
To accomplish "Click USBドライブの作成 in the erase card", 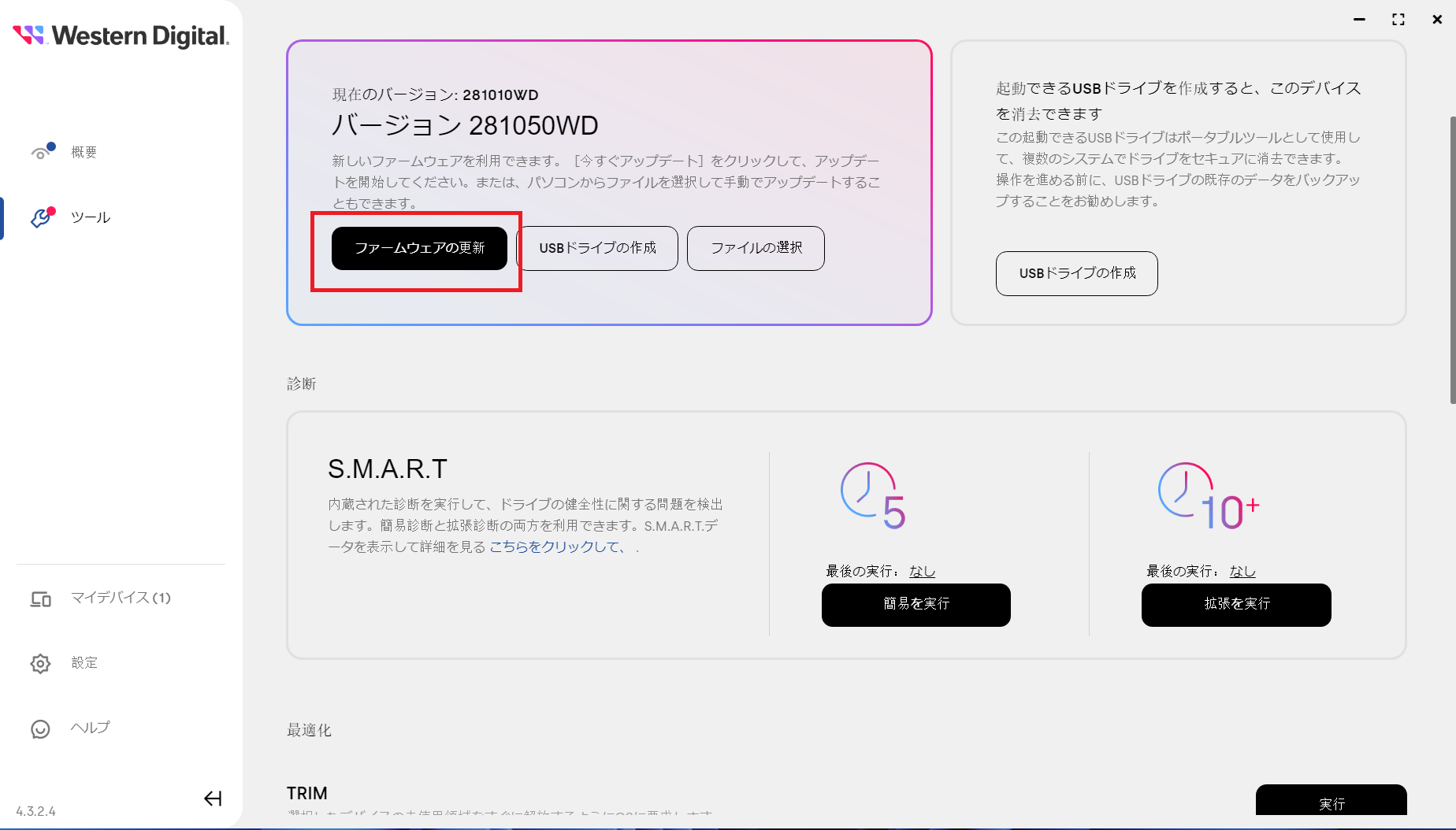I will tap(1076, 273).
